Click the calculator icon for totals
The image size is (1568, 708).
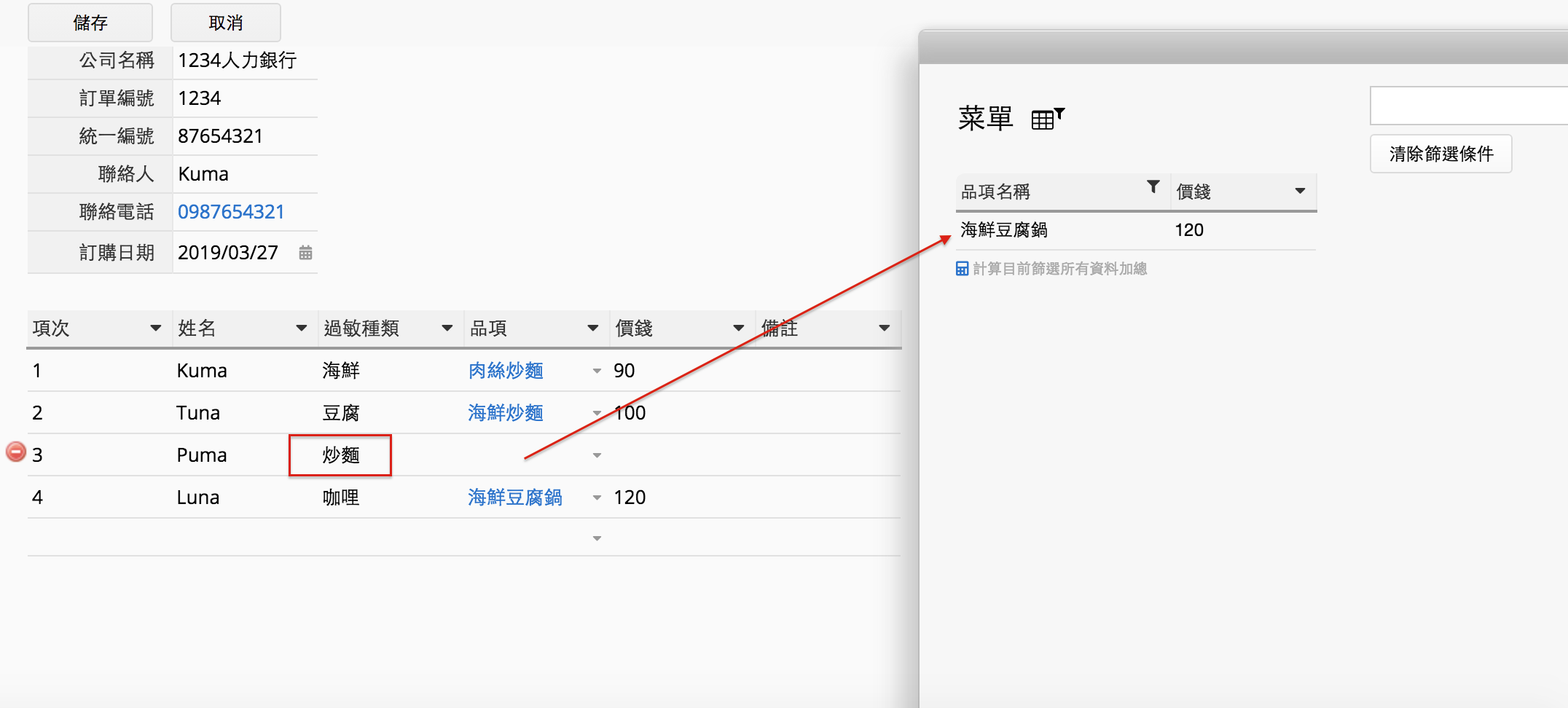pos(962,269)
